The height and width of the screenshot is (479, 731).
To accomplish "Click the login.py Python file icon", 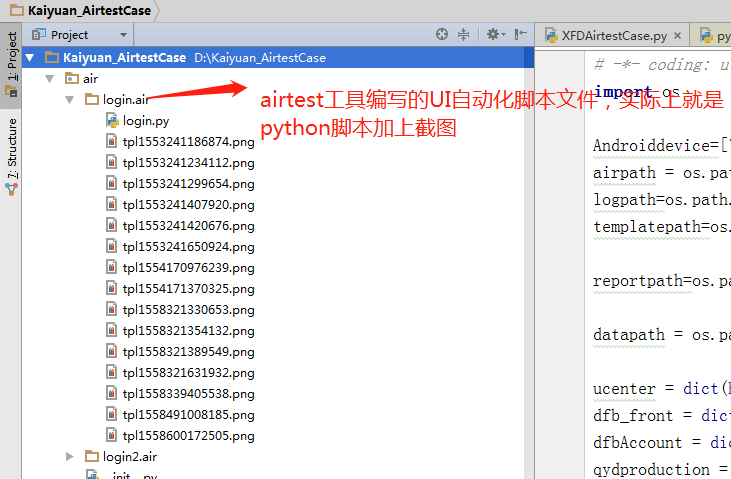I will 112,121.
